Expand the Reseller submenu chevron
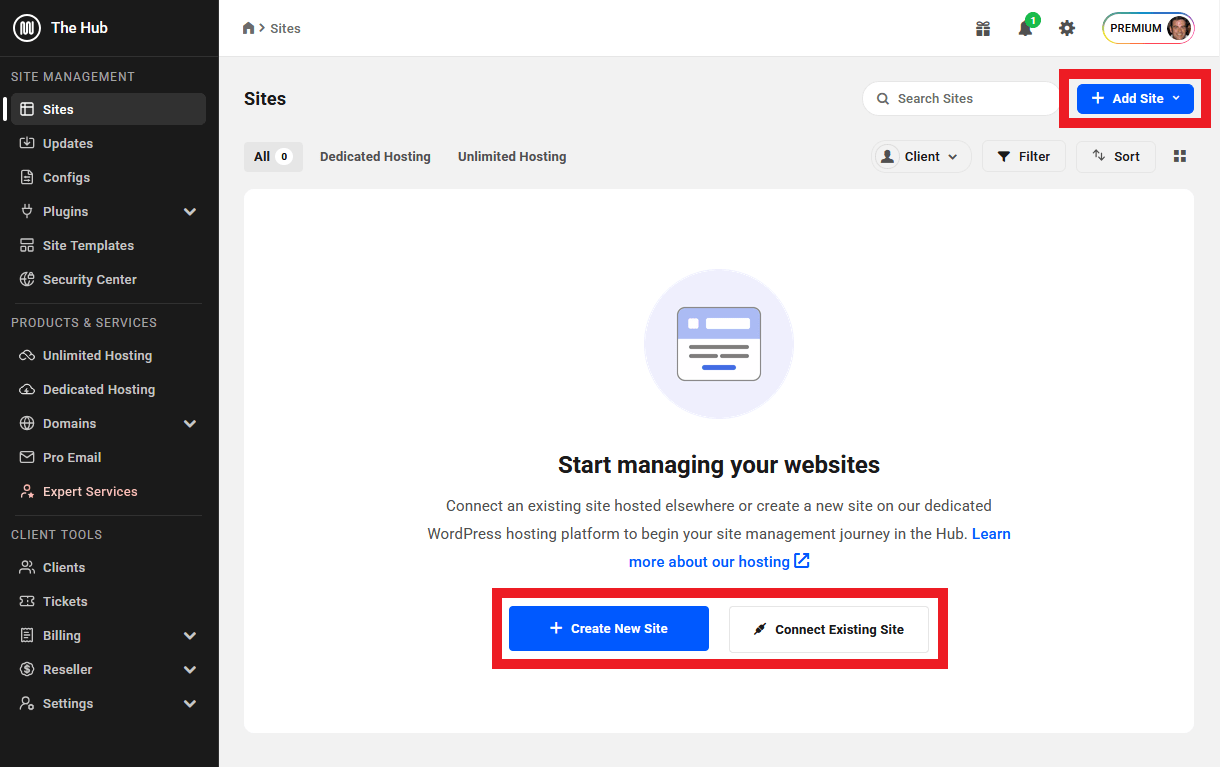Viewport: 1220px width, 767px height. pyautogui.click(x=190, y=670)
